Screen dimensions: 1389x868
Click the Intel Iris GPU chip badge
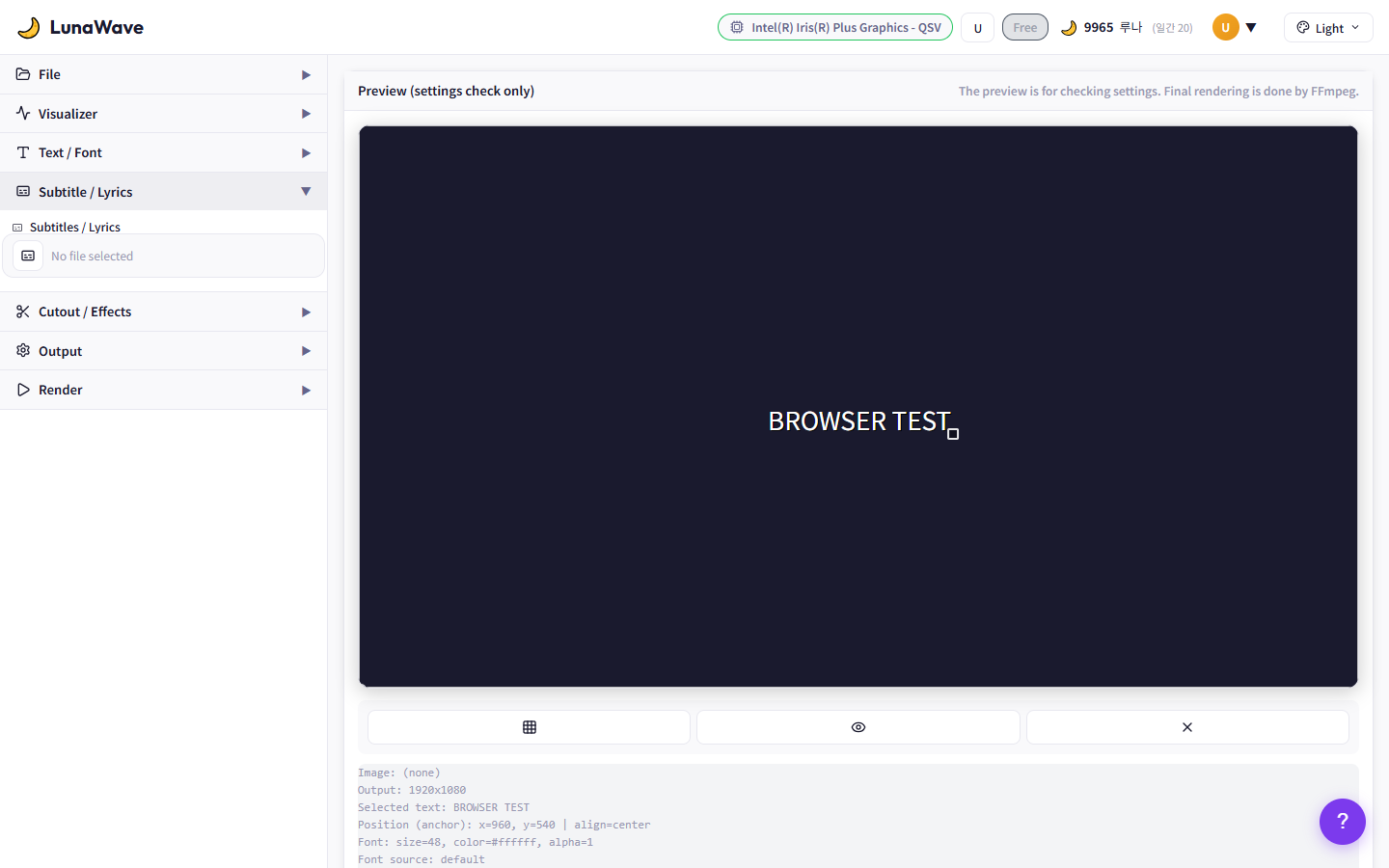(x=834, y=27)
